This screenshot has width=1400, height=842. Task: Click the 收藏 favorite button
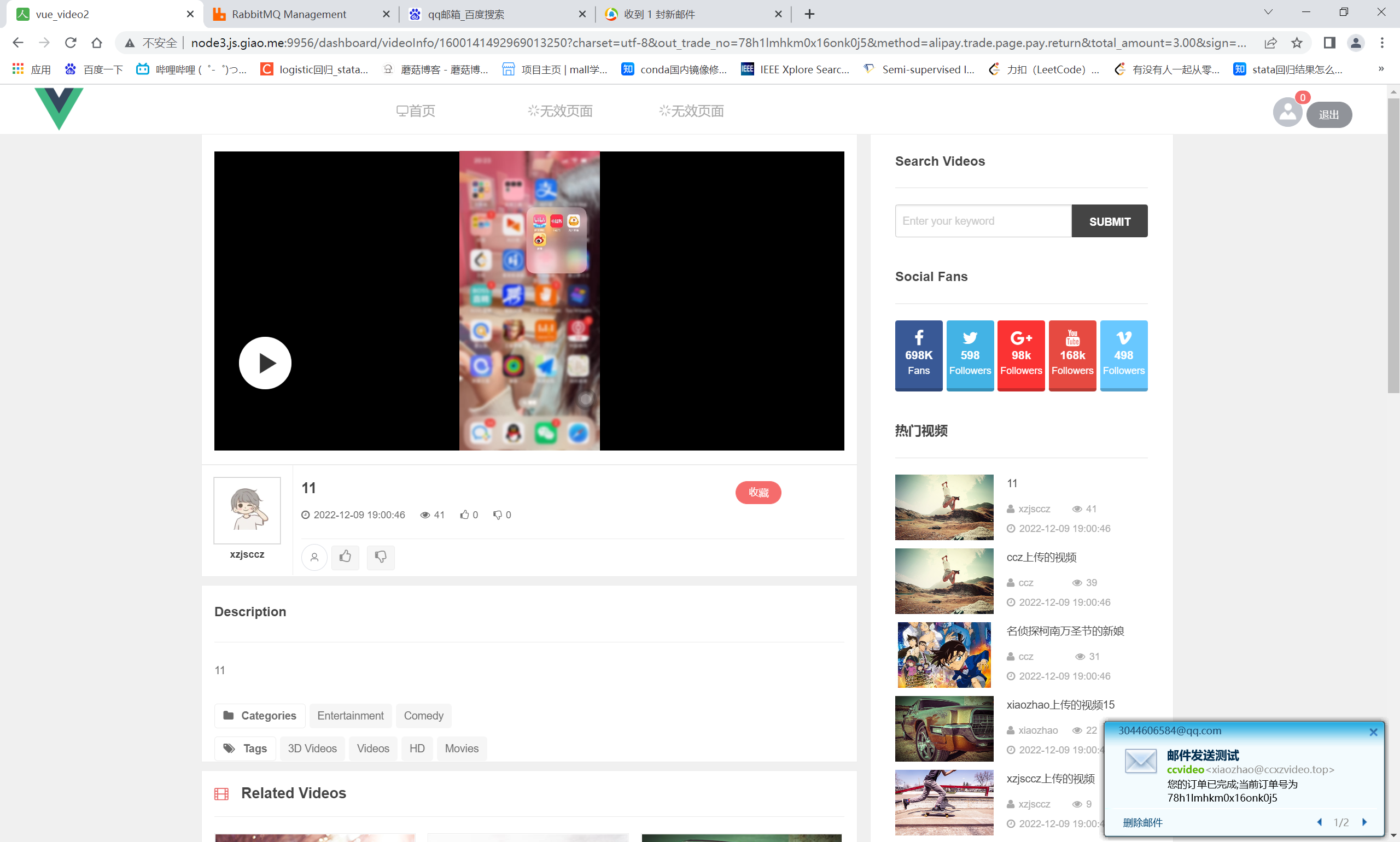click(758, 493)
